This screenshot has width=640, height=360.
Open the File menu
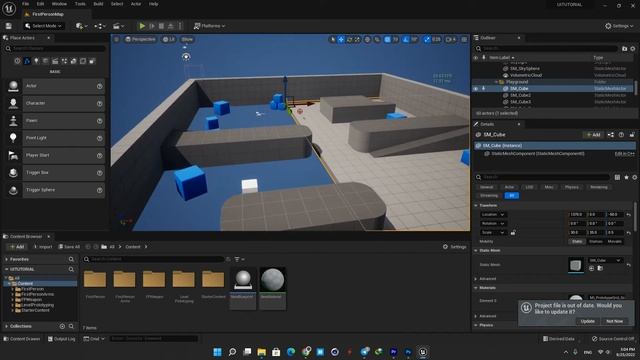[25, 4]
